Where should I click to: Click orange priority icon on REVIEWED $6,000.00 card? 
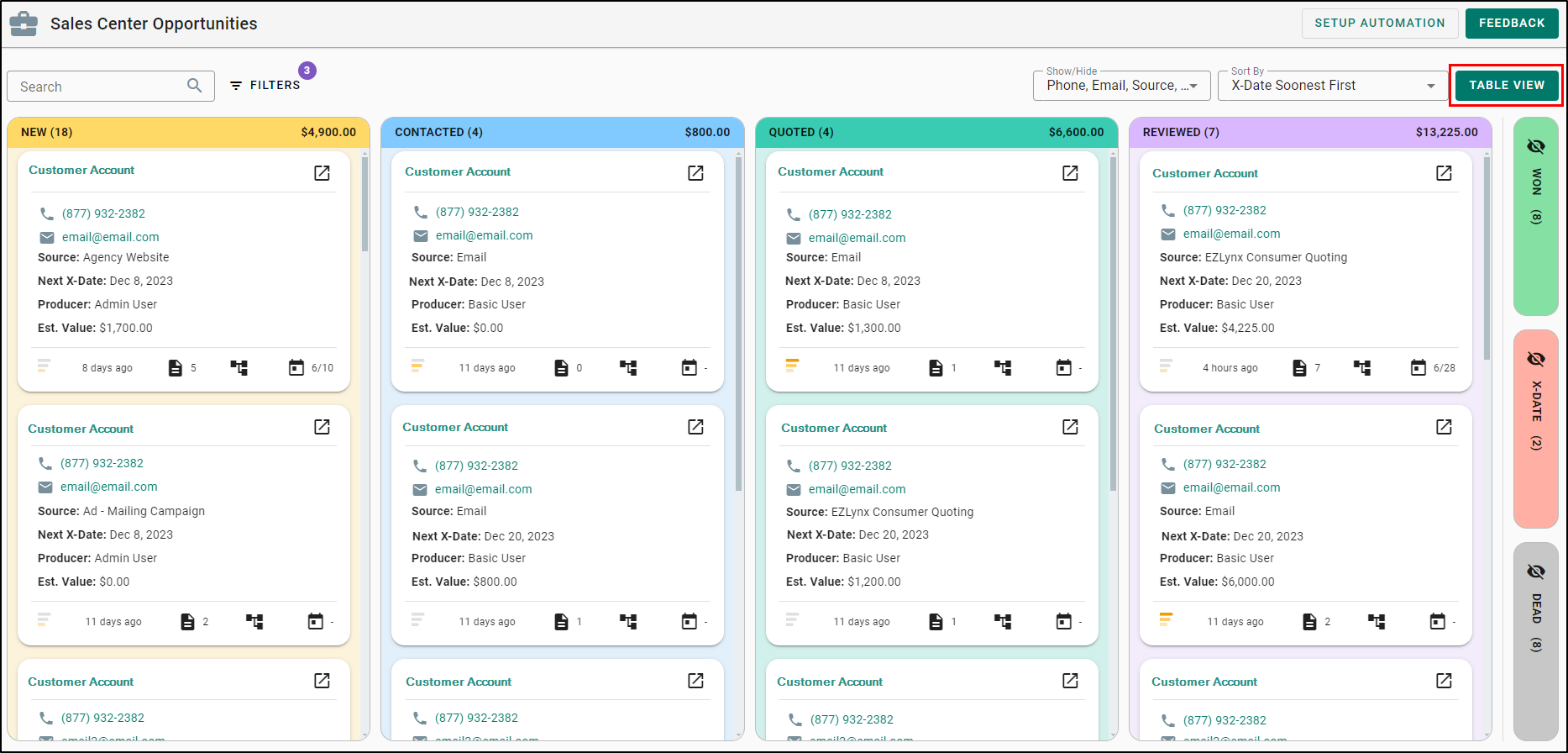coord(1166,619)
